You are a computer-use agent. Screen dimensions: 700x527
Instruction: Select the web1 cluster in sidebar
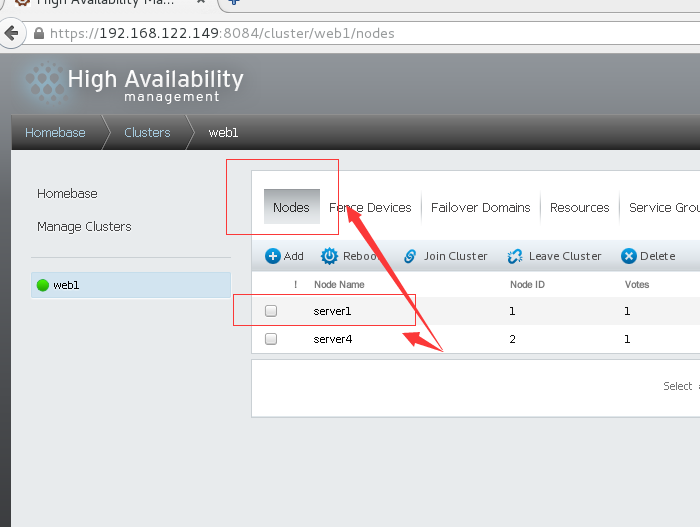click(131, 285)
